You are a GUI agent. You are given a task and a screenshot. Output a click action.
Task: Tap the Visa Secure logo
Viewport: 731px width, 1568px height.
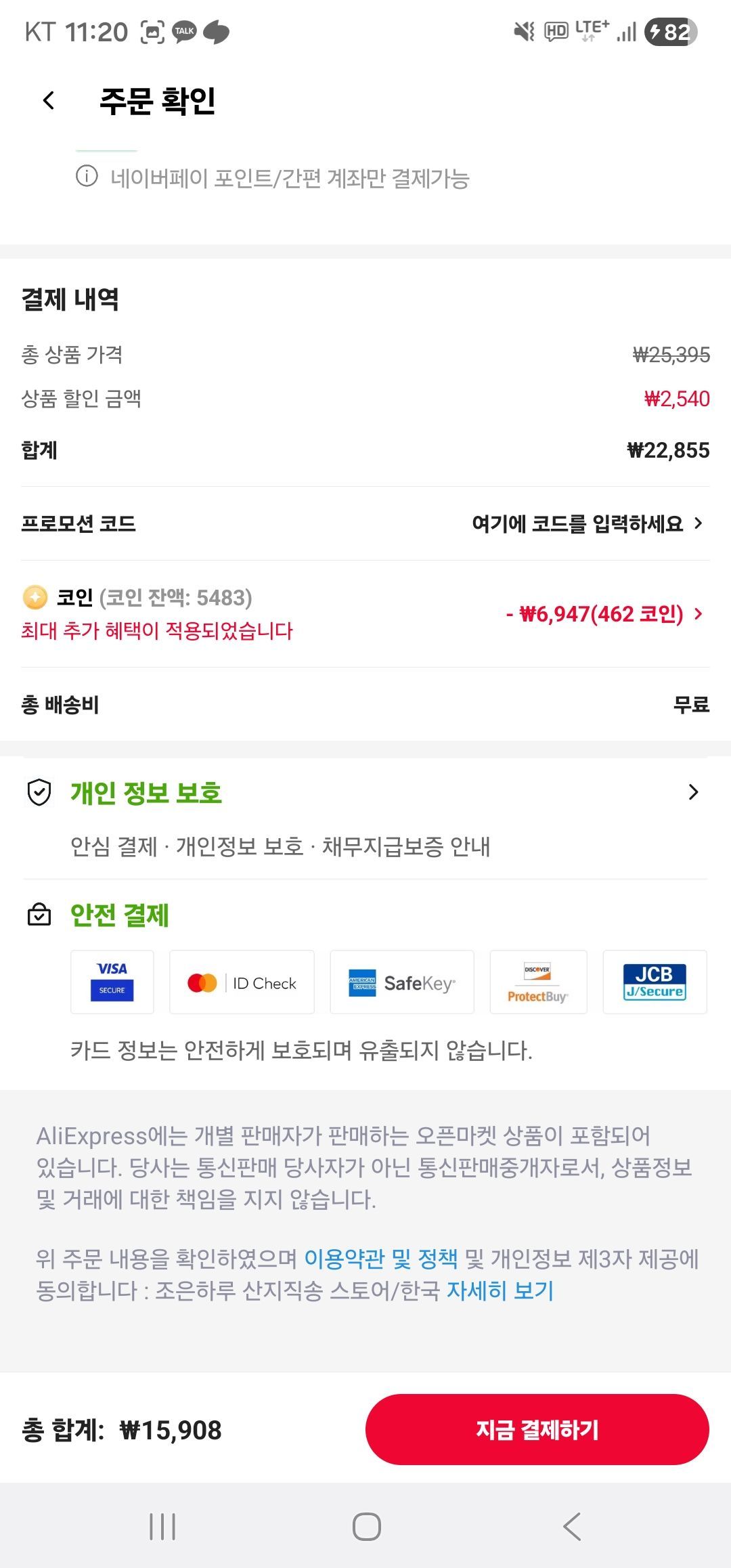point(112,982)
